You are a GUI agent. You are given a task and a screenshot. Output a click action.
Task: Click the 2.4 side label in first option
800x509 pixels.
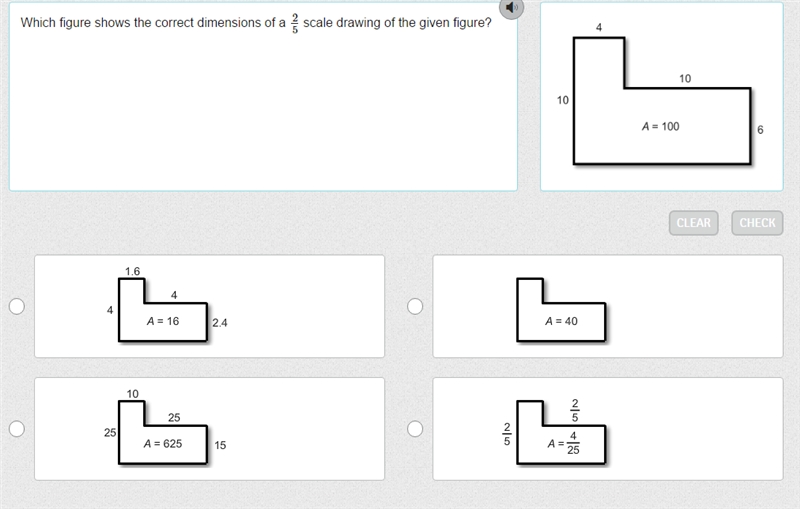[220, 323]
